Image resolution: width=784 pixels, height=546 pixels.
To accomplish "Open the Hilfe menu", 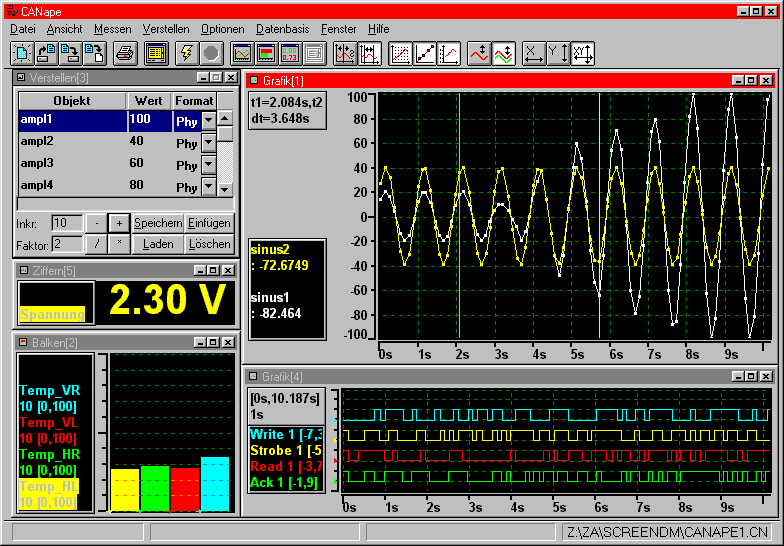I will tap(378, 29).
